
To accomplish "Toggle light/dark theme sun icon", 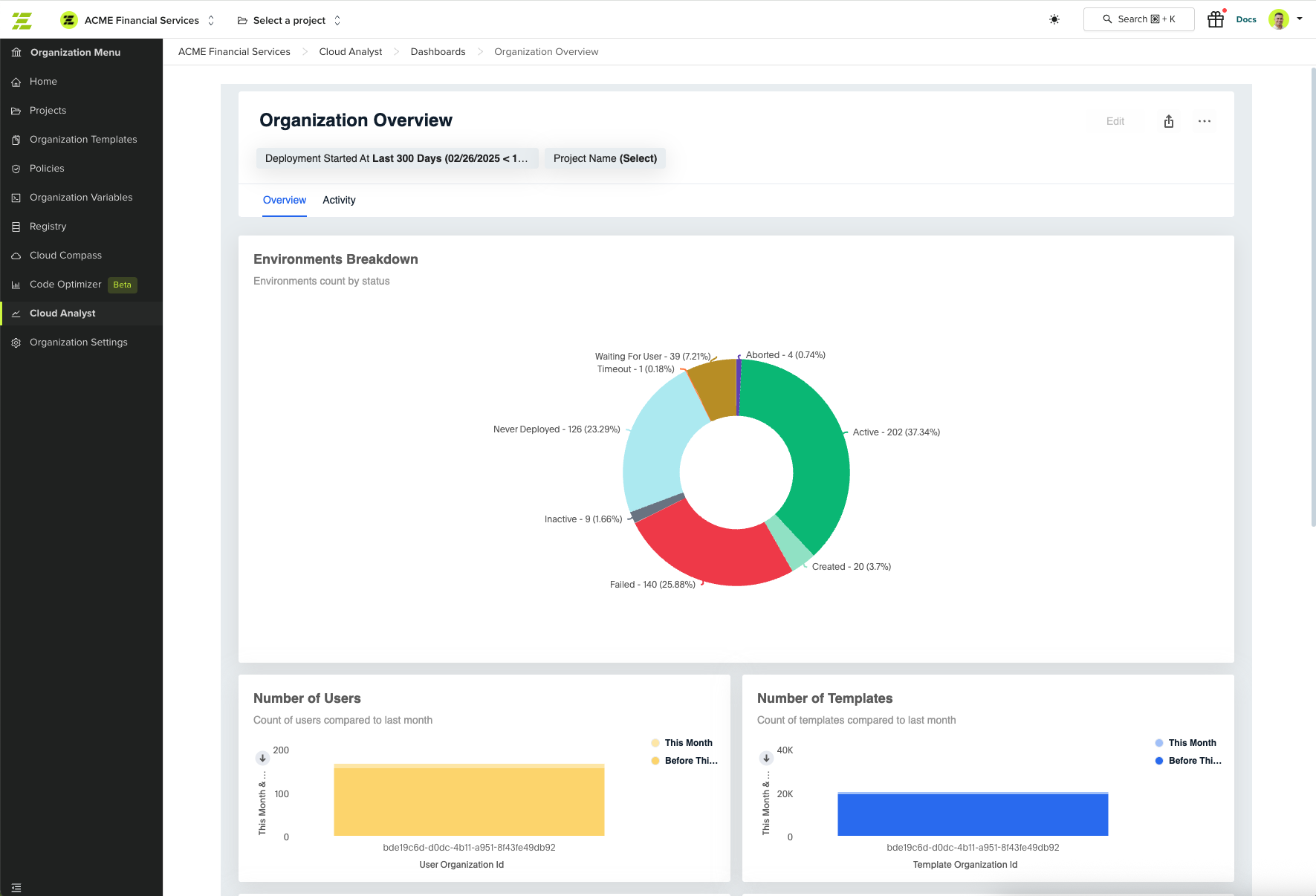I will pyautogui.click(x=1054, y=20).
